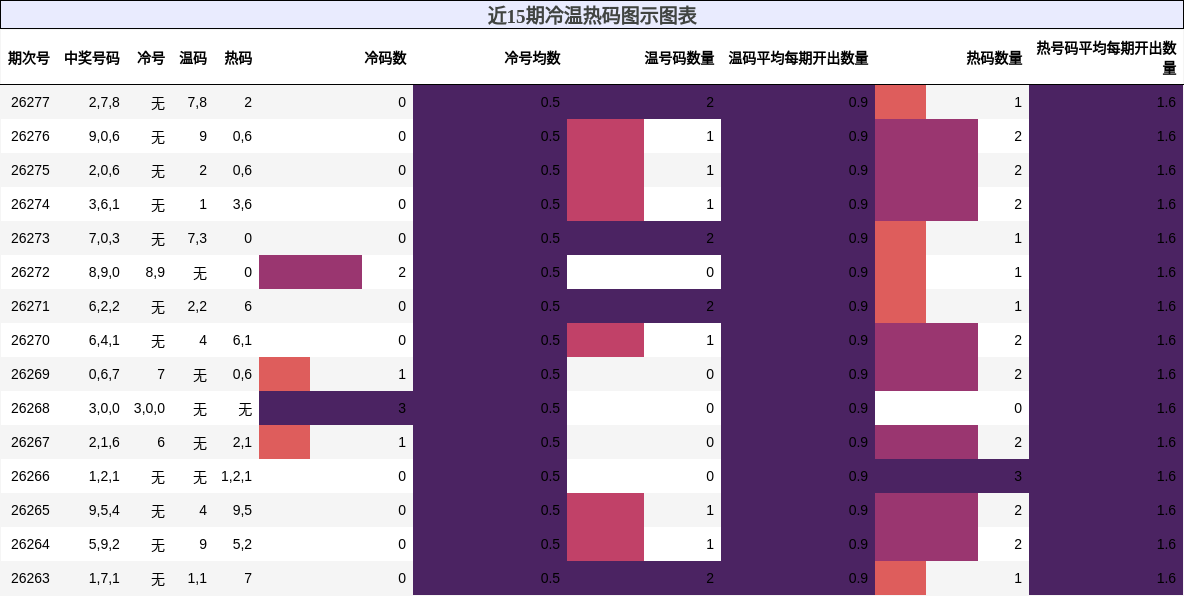Click warm code 7,3 in row 26273

coord(197,238)
